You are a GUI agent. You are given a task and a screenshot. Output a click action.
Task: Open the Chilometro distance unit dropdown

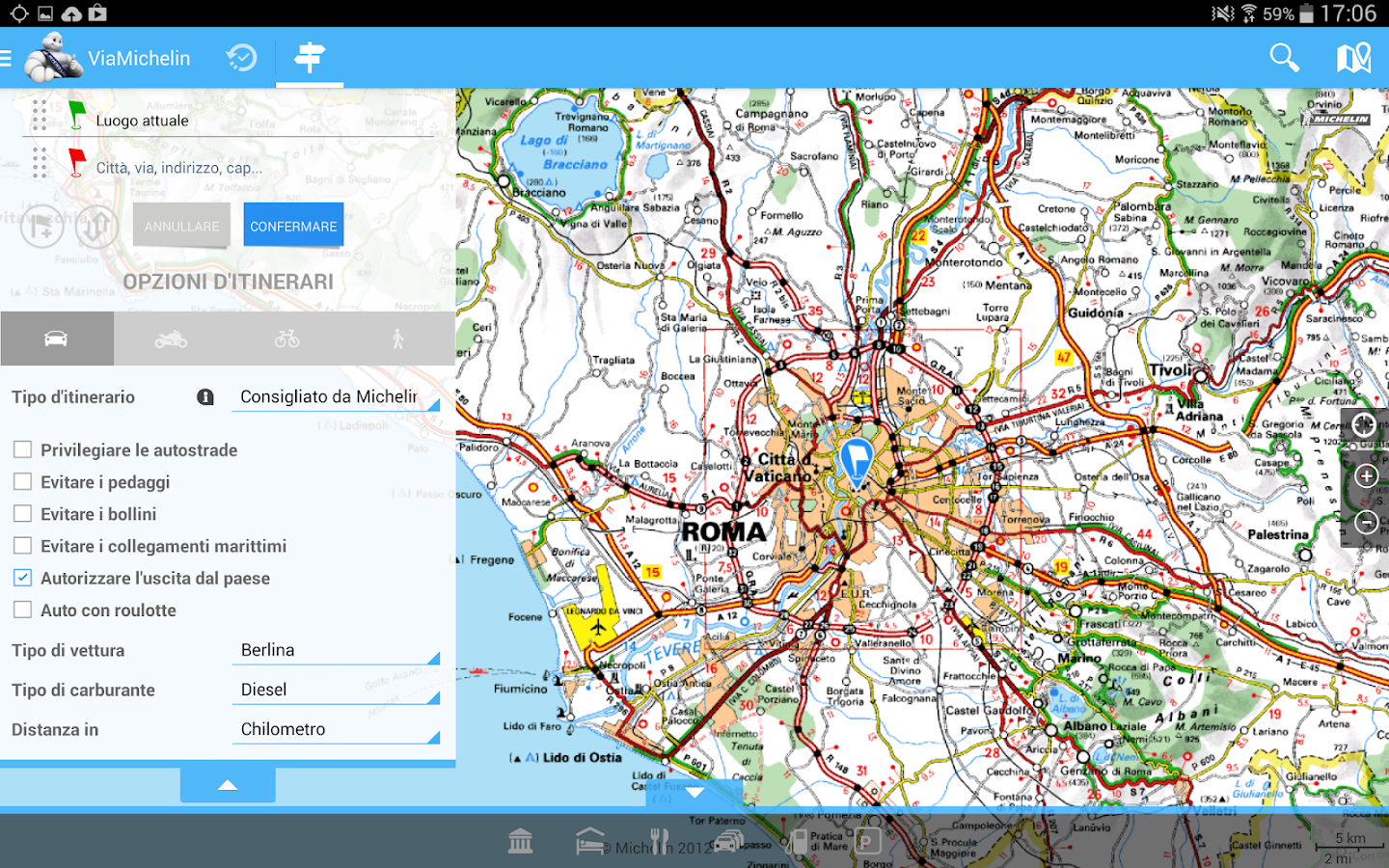point(336,729)
